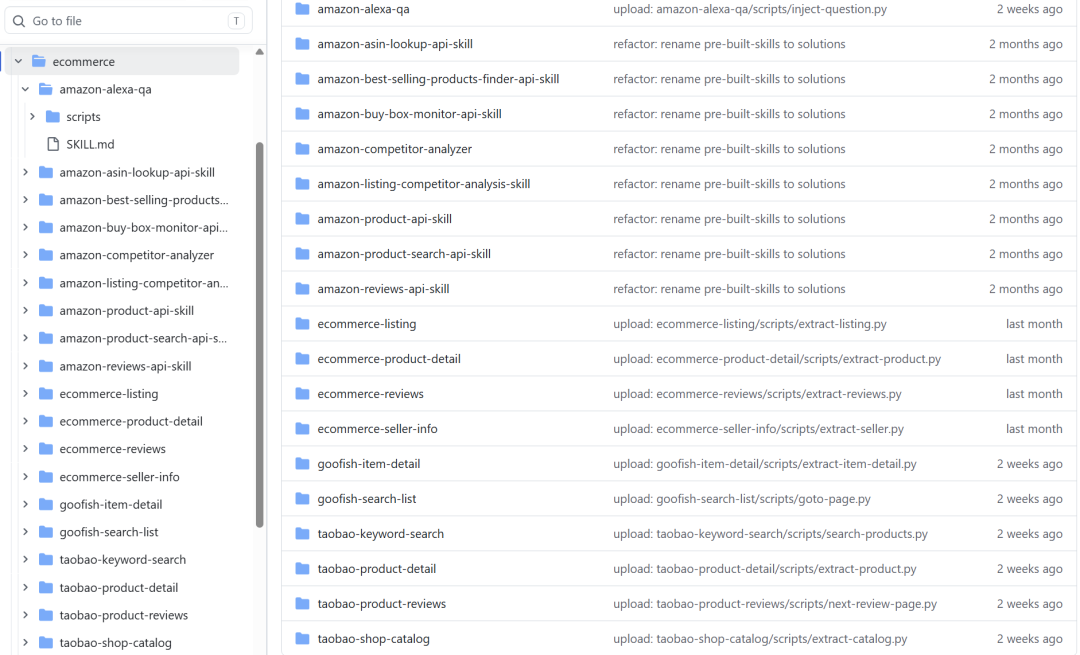Open refactor commit message in amazon-reviews-api-skill row
This screenshot has height=655, width=1080.
pyautogui.click(x=729, y=289)
